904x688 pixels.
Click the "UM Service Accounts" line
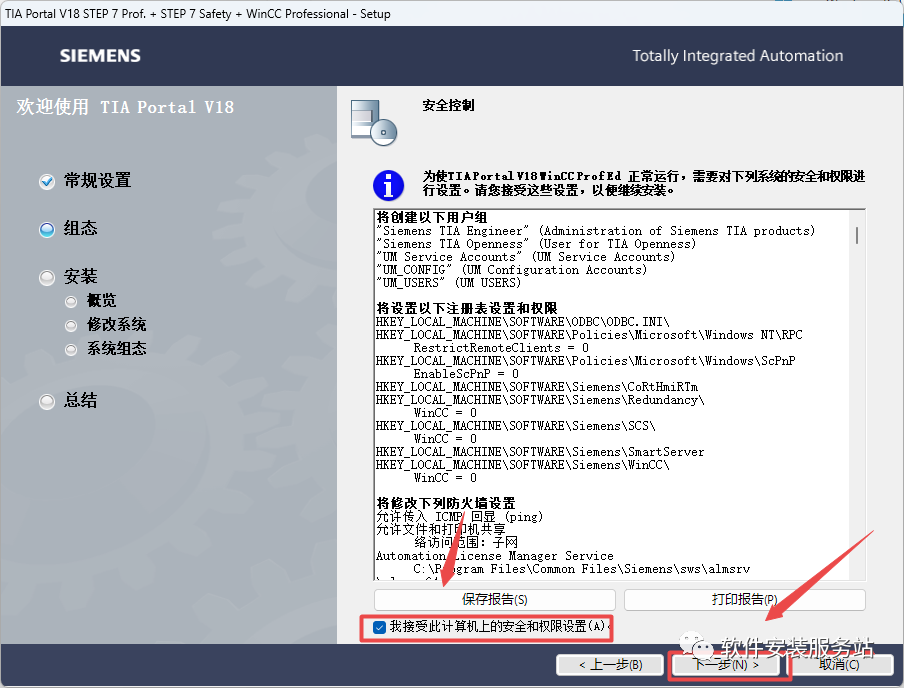(525, 257)
